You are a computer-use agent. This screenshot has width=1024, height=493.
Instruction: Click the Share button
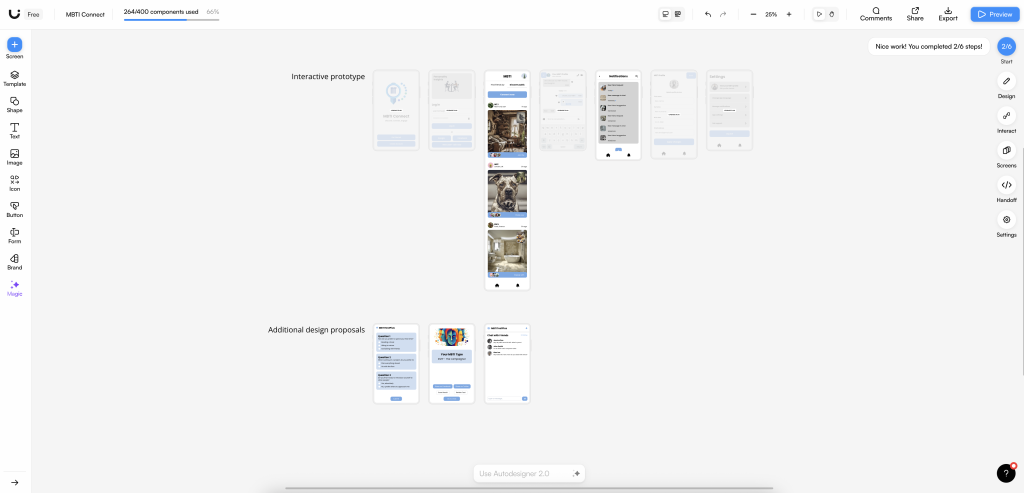tap(915, 14)
